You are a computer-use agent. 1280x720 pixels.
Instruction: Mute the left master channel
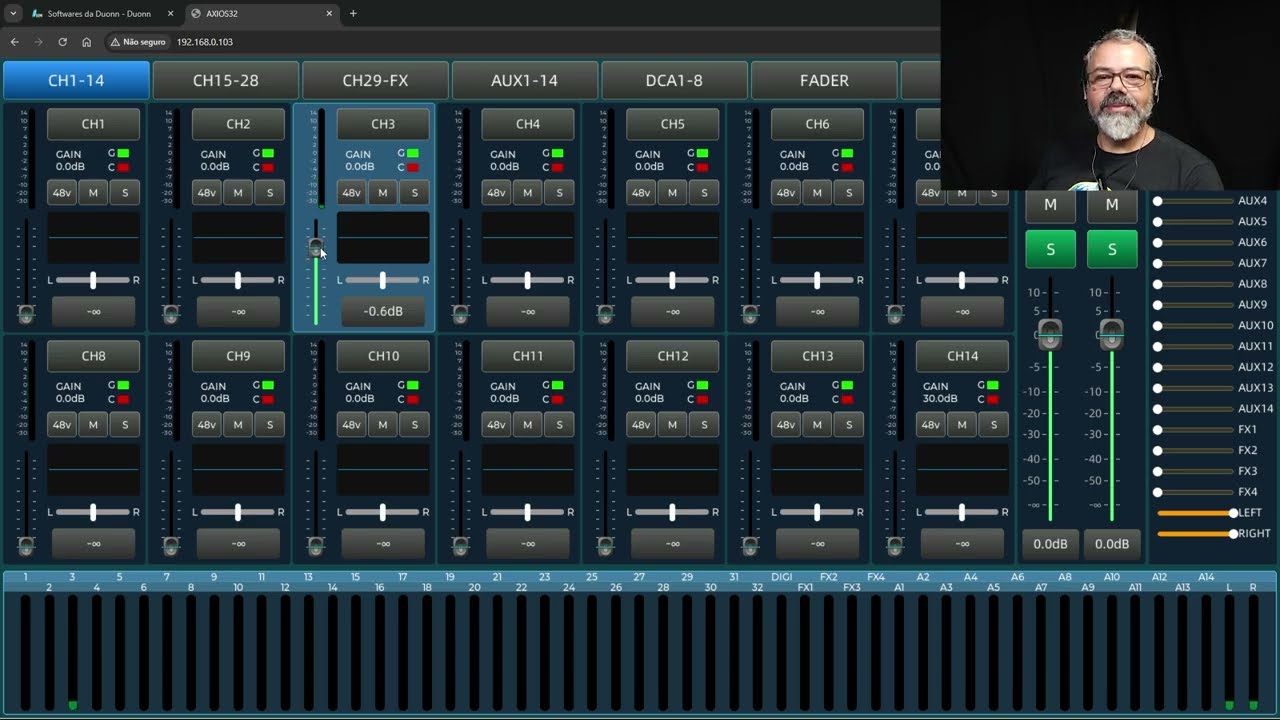click(x=1050, y=204)
